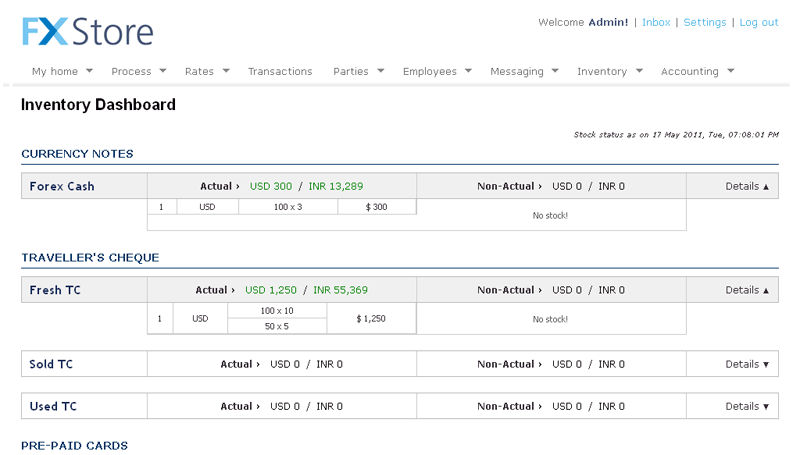Viewport: 800px width, 455px height.
Task: Open the Inventory menu
Action: click(x=609, y=72)
